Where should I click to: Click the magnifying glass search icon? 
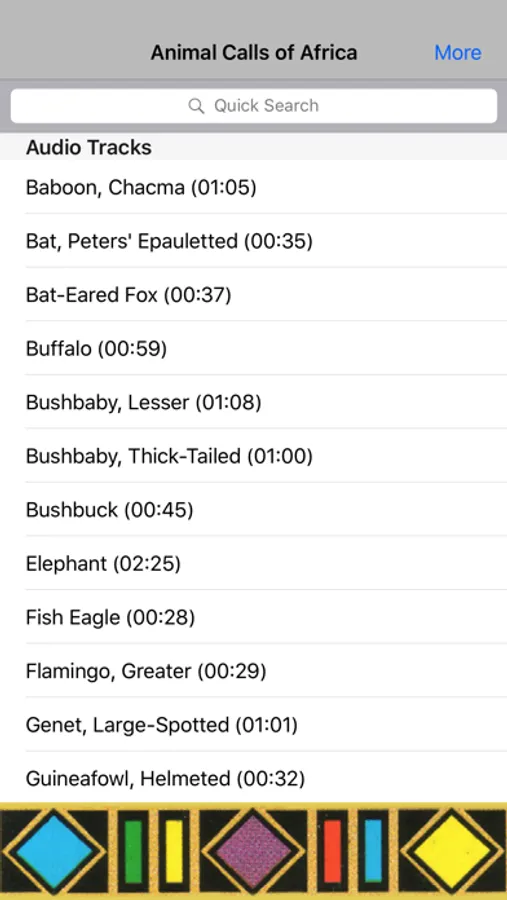196,106
